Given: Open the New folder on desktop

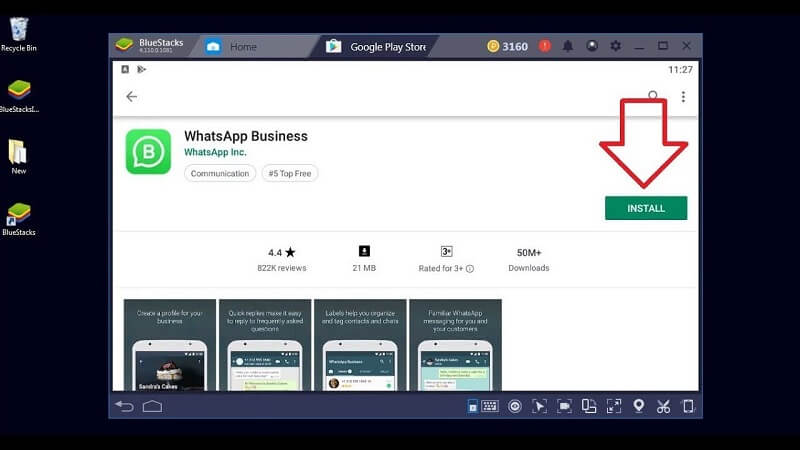Looking at the screenshot, I should (18, 158).
